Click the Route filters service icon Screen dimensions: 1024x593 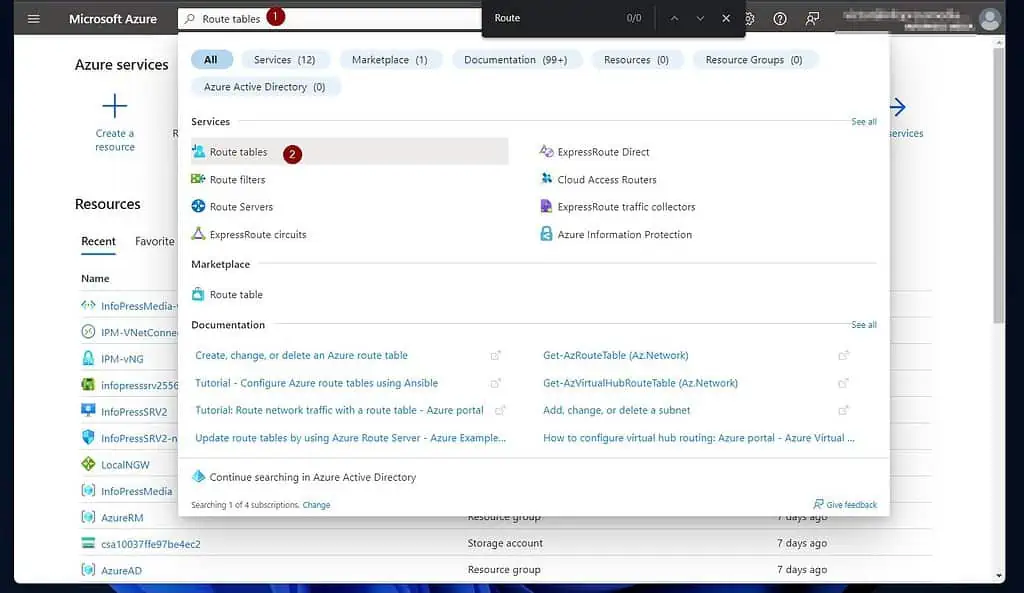coord(199,180)
